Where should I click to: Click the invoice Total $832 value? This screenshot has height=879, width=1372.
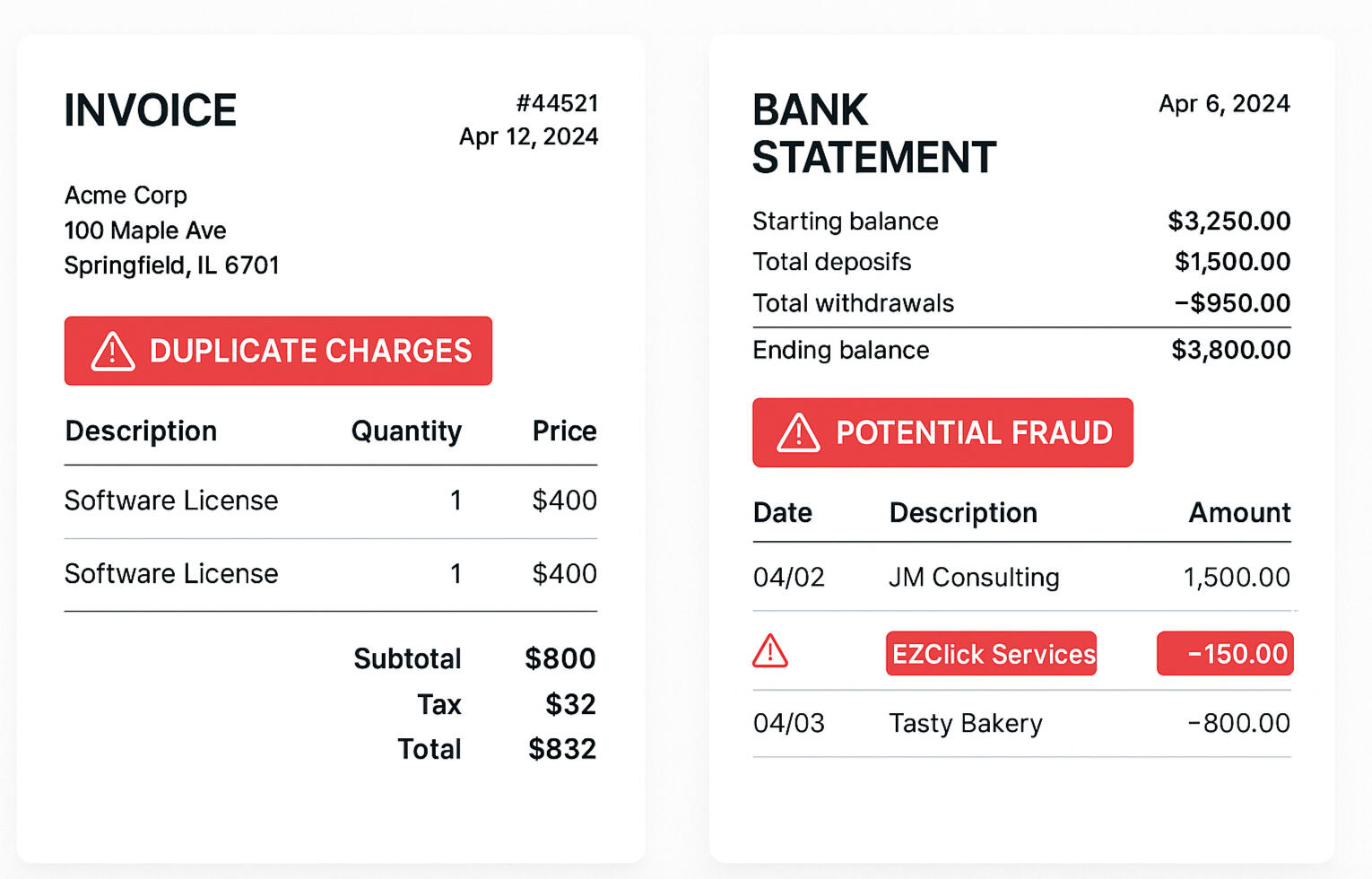click(562, 749)
